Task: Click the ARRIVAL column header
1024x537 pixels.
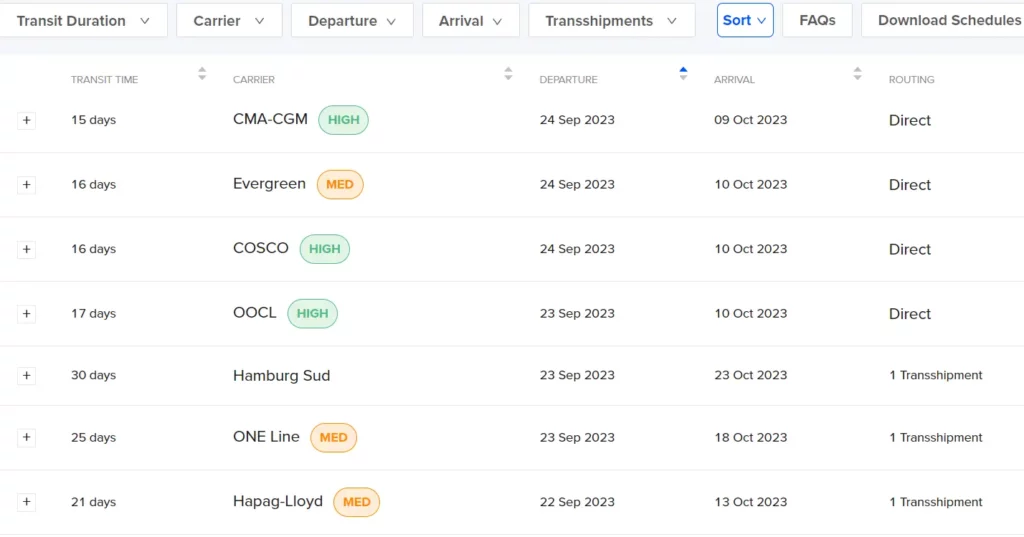Action: [x=734, y=80]
